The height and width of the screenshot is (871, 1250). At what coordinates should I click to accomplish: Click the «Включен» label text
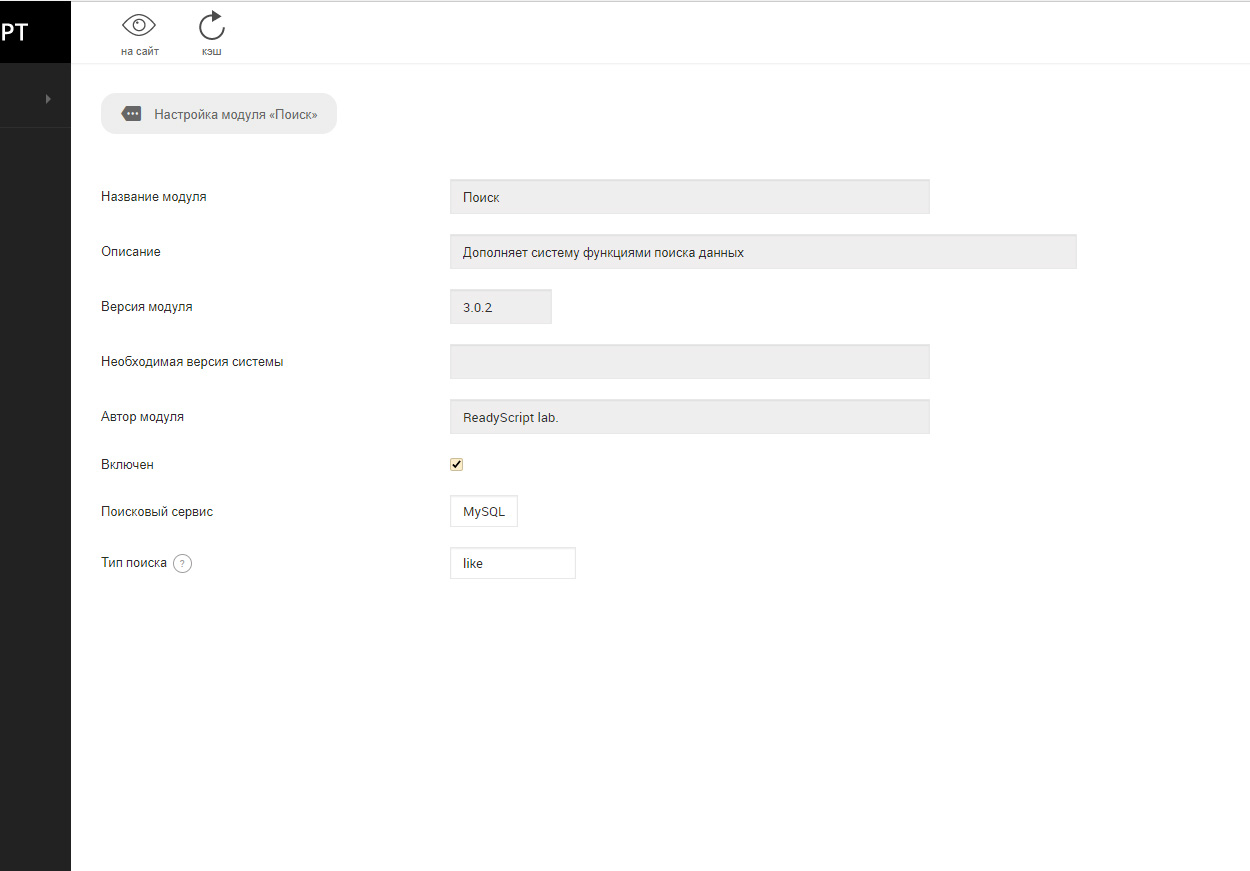pos(127,465)
